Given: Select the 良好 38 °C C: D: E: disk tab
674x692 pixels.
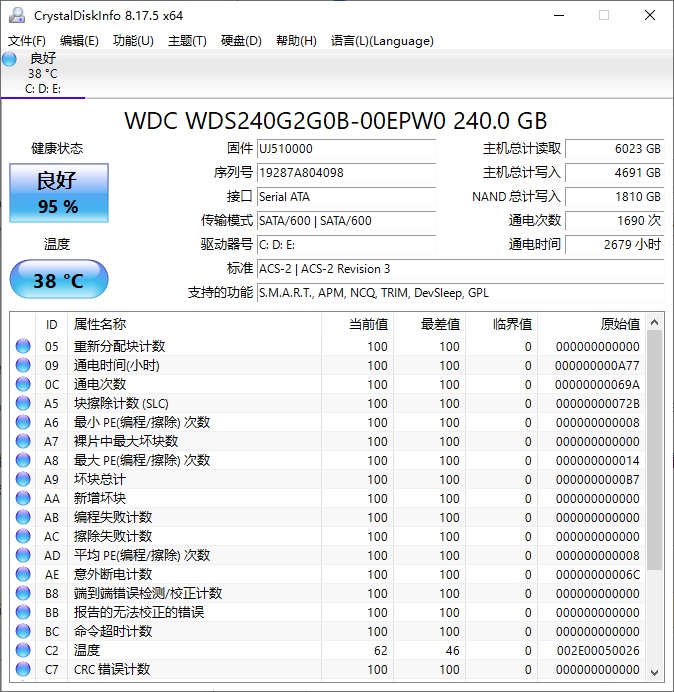Looking at the screenshot, I should coord(43,73).
